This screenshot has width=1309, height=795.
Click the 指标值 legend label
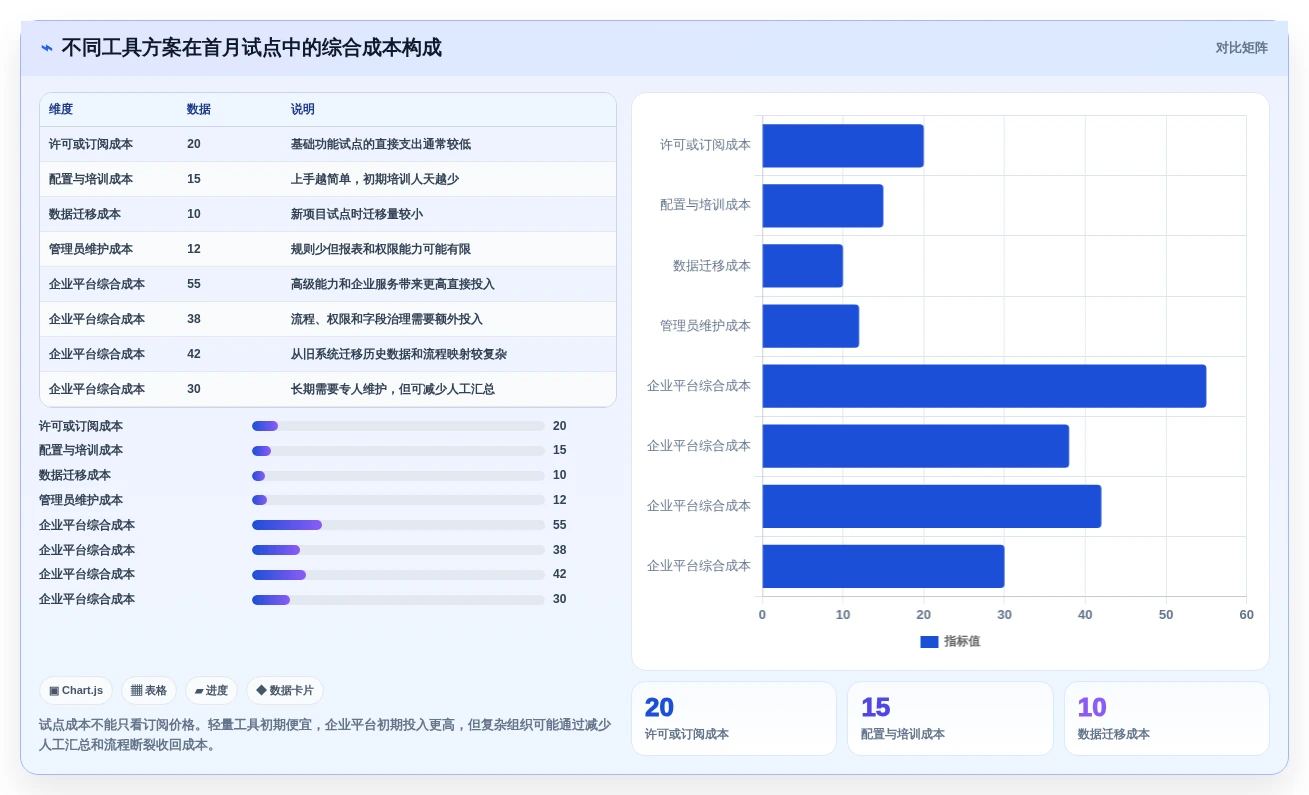click(x=962, y=642)
